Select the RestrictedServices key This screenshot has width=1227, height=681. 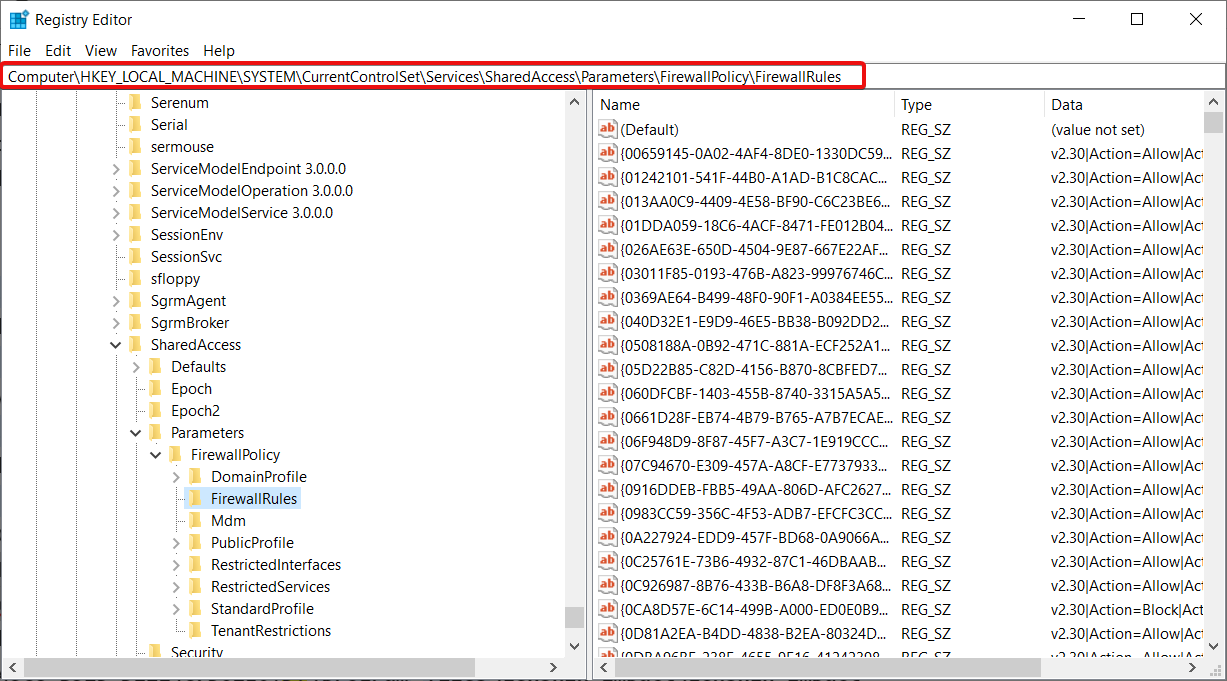(x=270, y=587)
